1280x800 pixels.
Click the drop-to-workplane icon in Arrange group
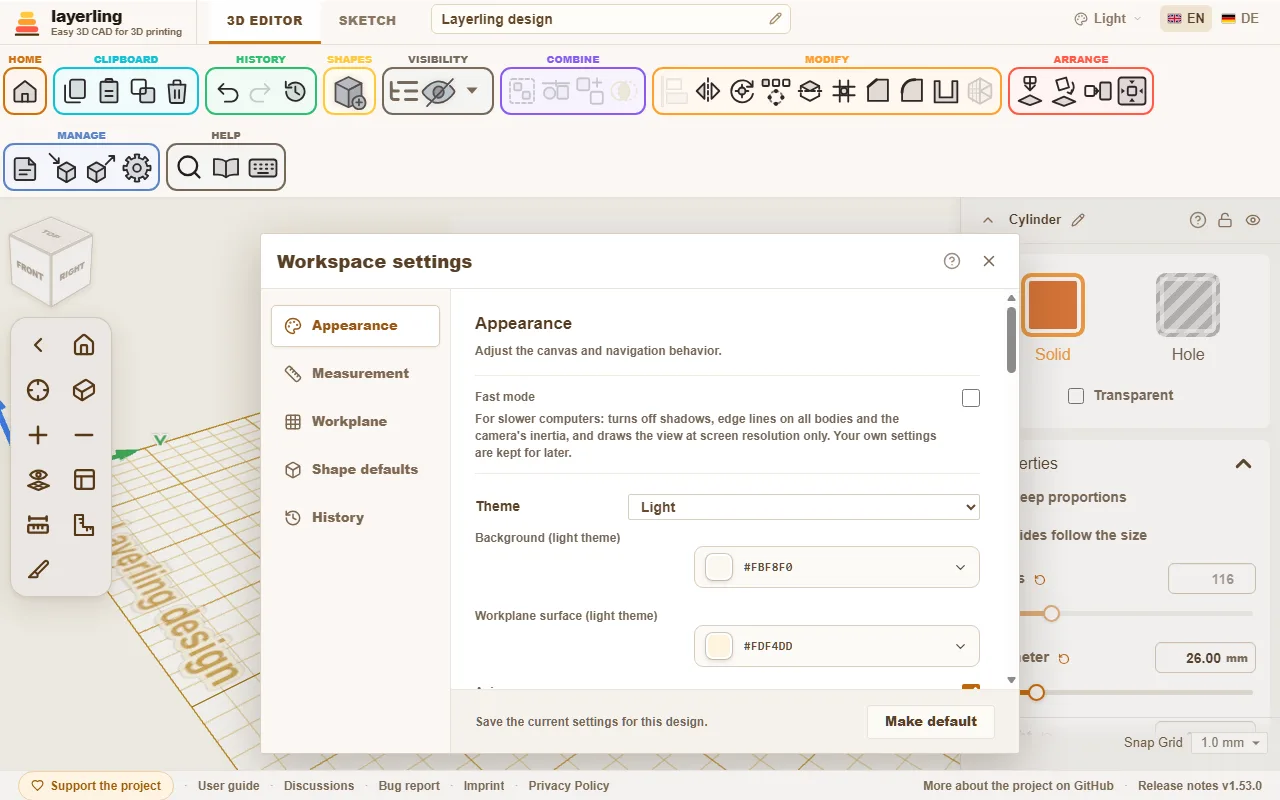(x=1030, y=92)
